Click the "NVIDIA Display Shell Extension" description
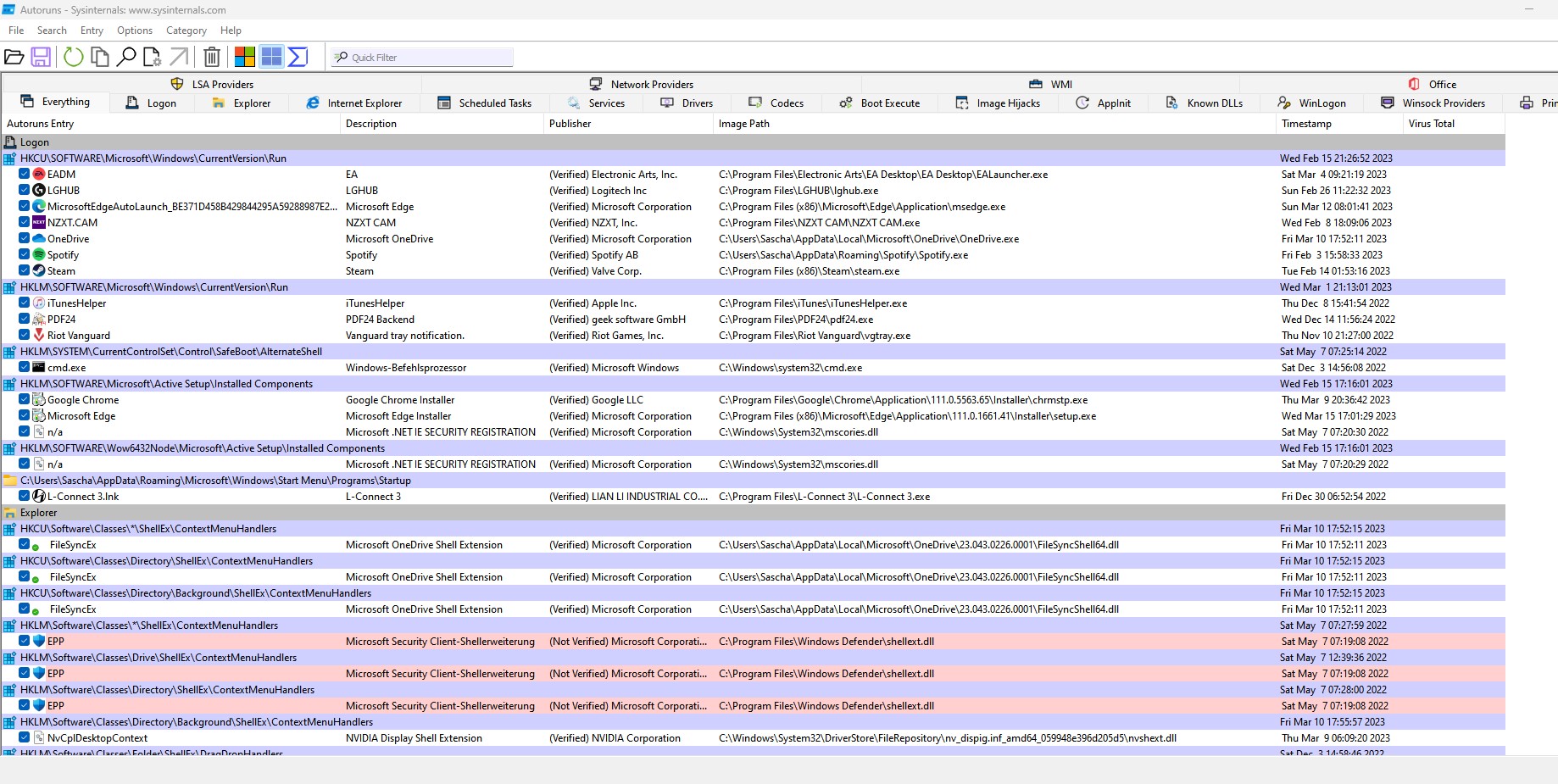The image size is (1558, 784). coord(414,738)
